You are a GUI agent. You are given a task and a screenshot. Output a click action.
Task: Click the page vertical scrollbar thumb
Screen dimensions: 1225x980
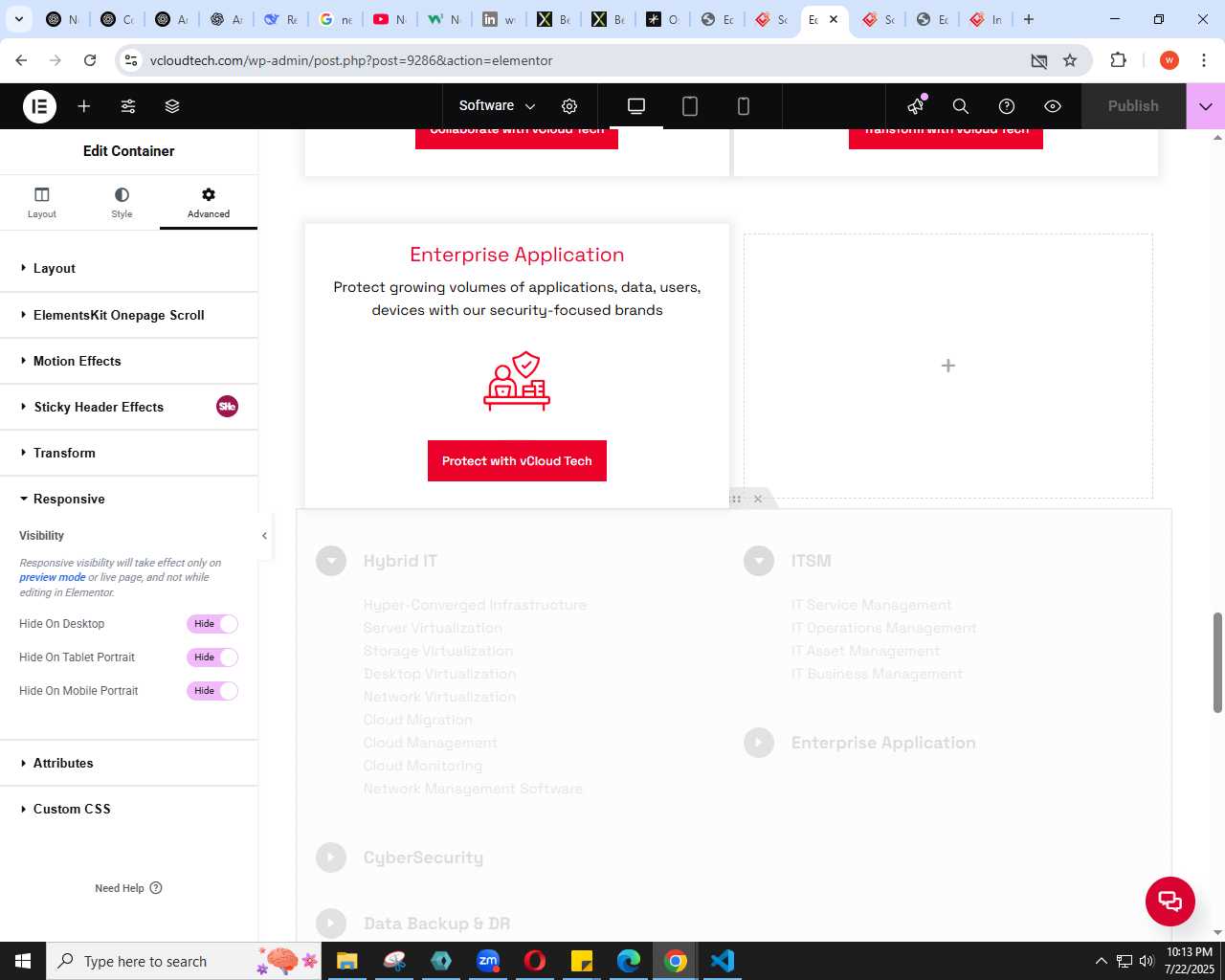(1218, 662)
